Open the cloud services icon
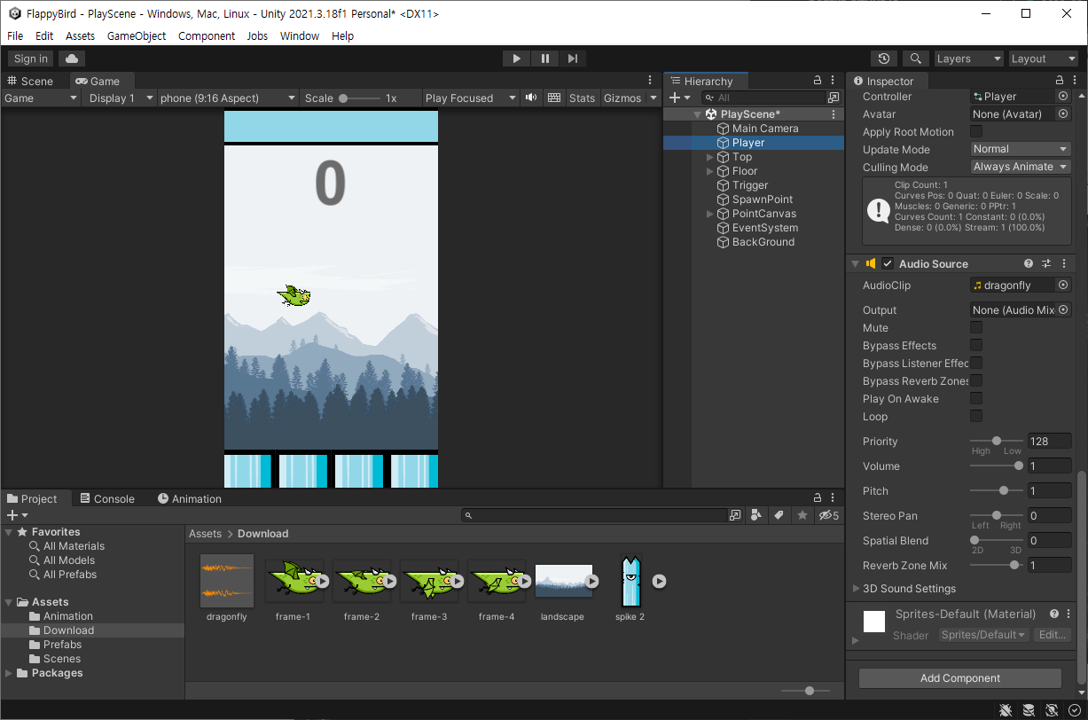This screenshot has width=1088, height=720. (71, 59)
